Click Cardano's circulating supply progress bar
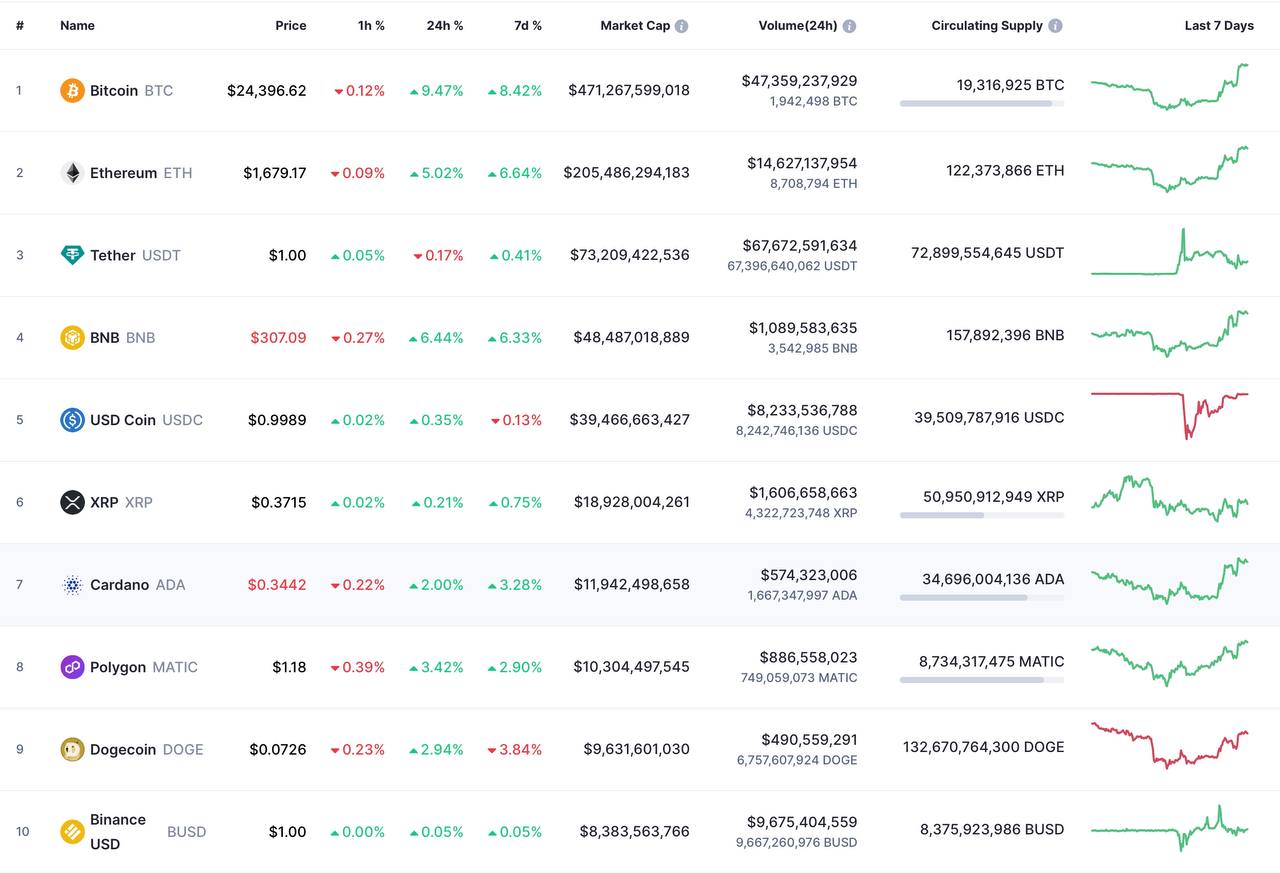 [x=981, y=597]
